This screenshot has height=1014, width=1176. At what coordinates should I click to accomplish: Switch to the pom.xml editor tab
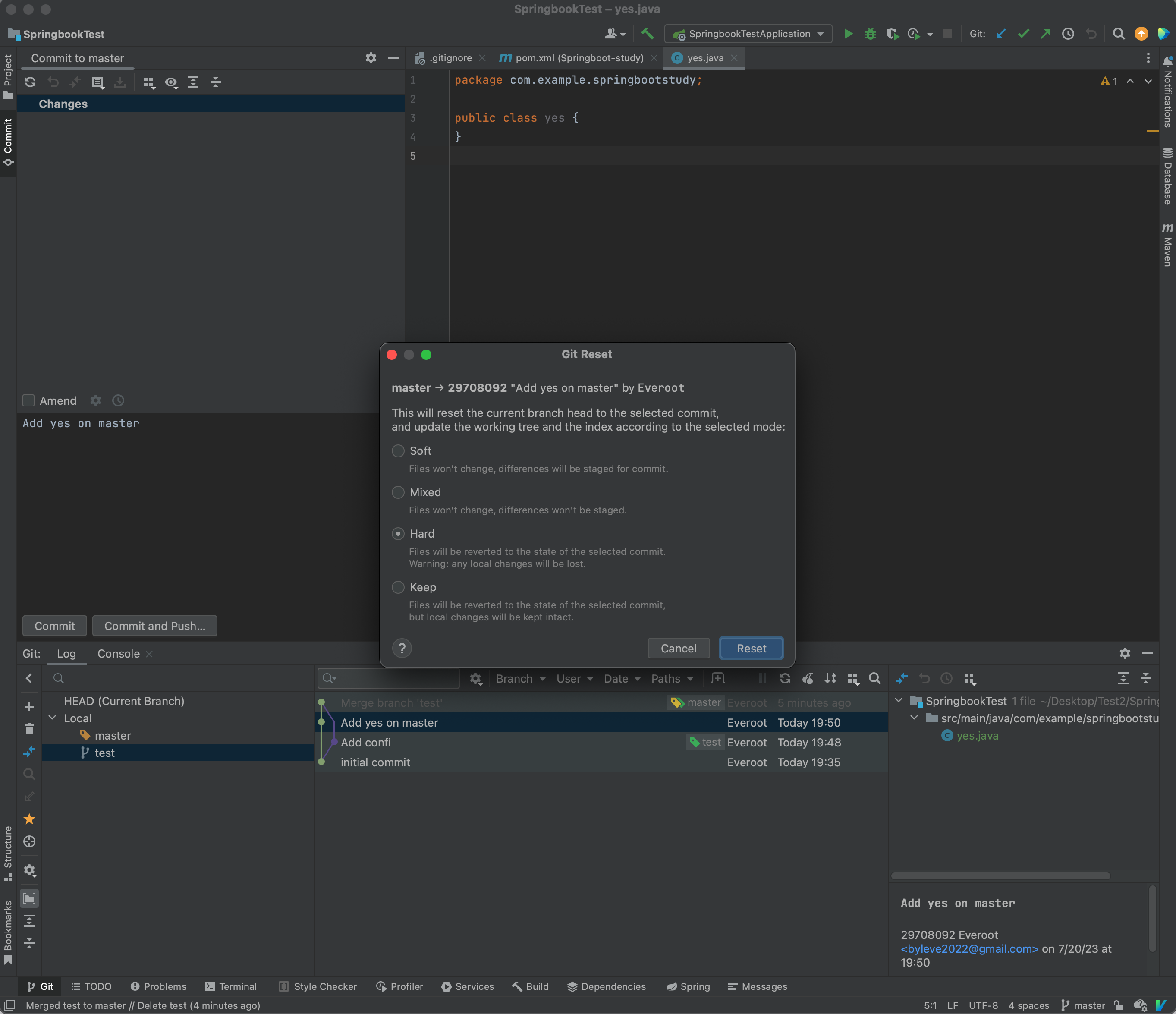(x=579, y=58)
